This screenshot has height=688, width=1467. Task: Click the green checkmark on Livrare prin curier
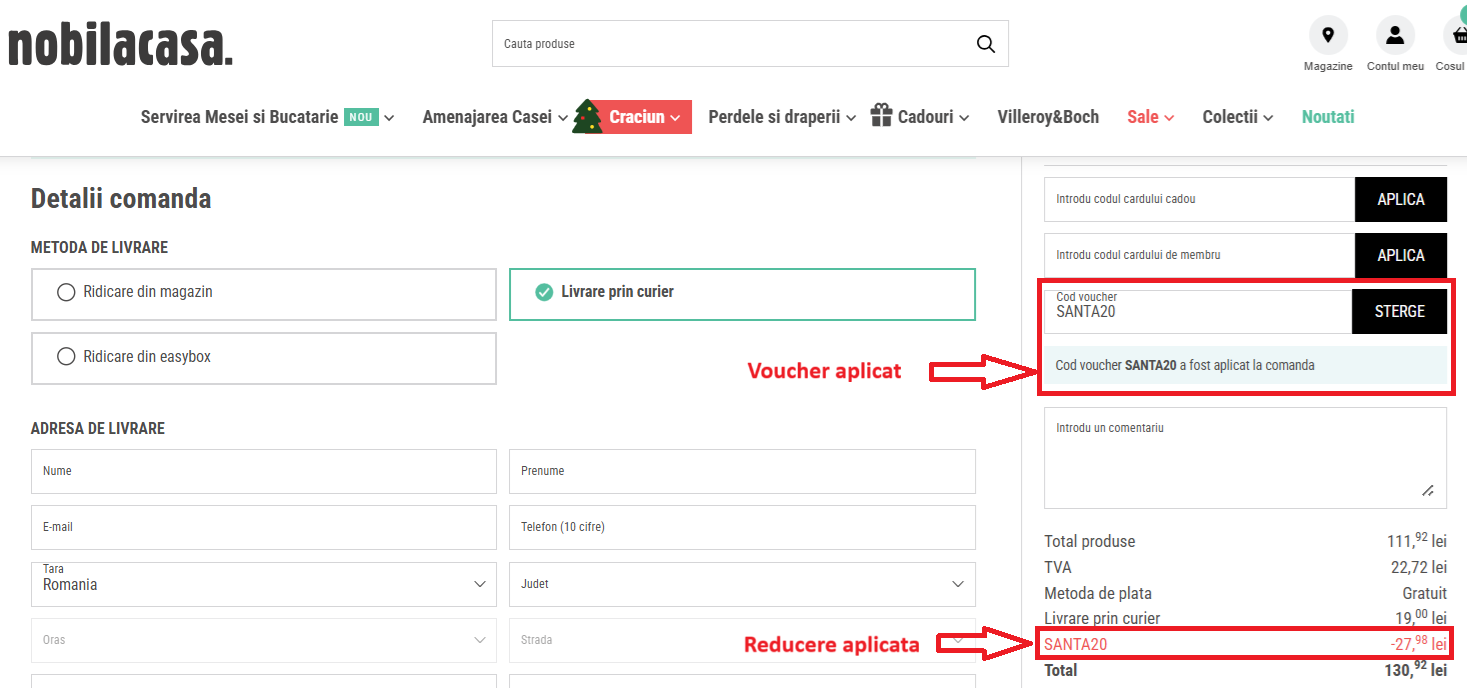point(544,292)
